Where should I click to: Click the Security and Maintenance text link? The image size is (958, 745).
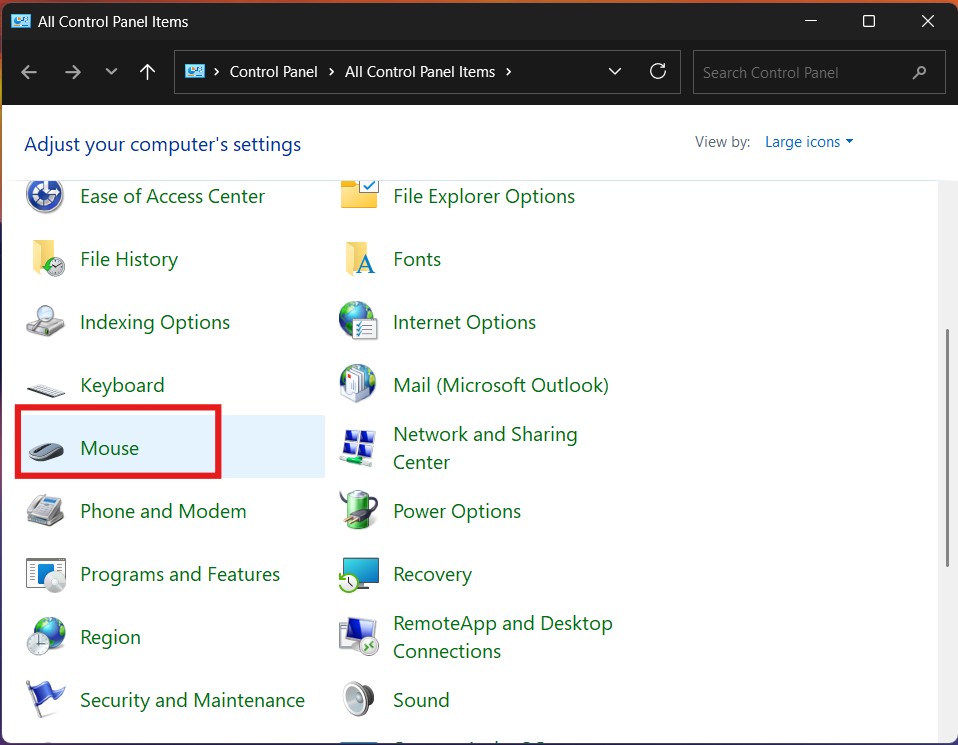pyautogui.click(x=192, y=700)
